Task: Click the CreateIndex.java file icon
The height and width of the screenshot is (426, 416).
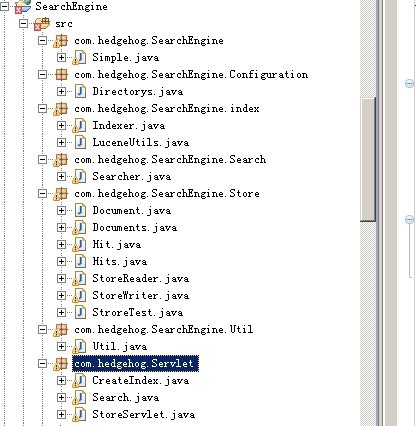Action: pos(79,381)
